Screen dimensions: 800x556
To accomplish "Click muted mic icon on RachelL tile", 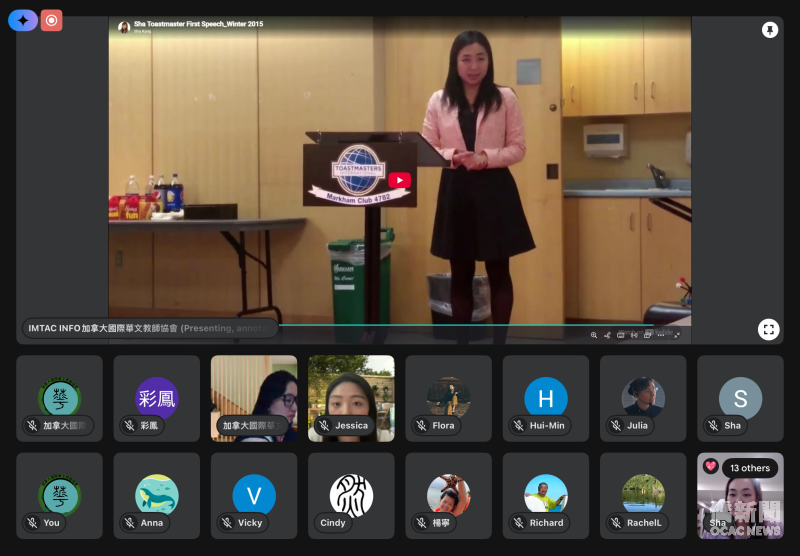I will click(616, 523).
